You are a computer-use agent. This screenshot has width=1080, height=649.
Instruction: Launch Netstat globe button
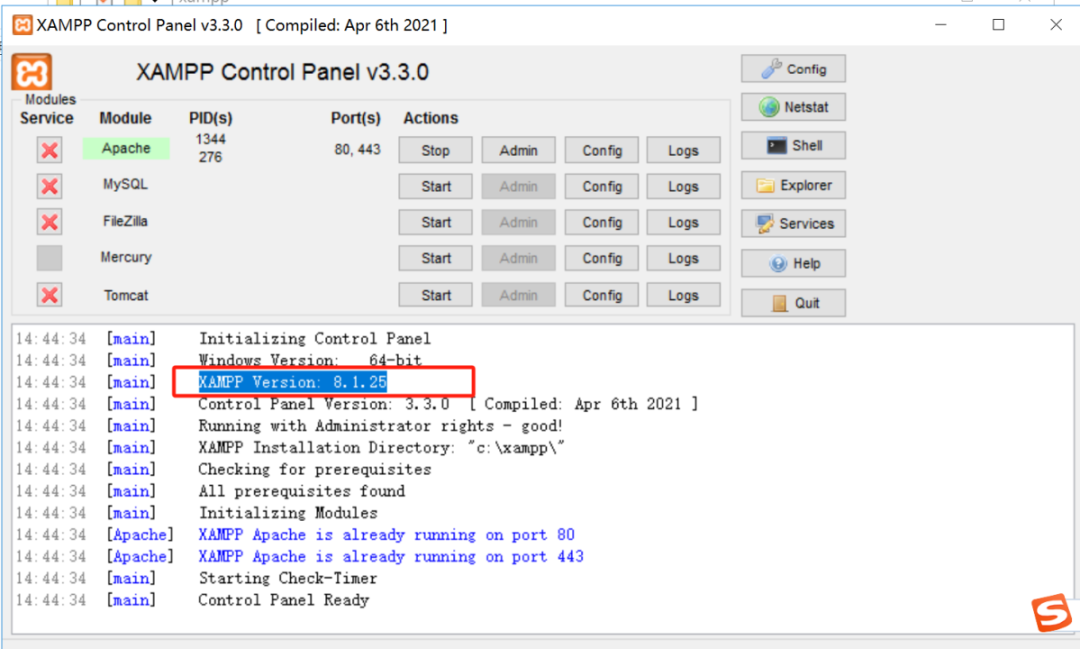click(x=793, y=107)
